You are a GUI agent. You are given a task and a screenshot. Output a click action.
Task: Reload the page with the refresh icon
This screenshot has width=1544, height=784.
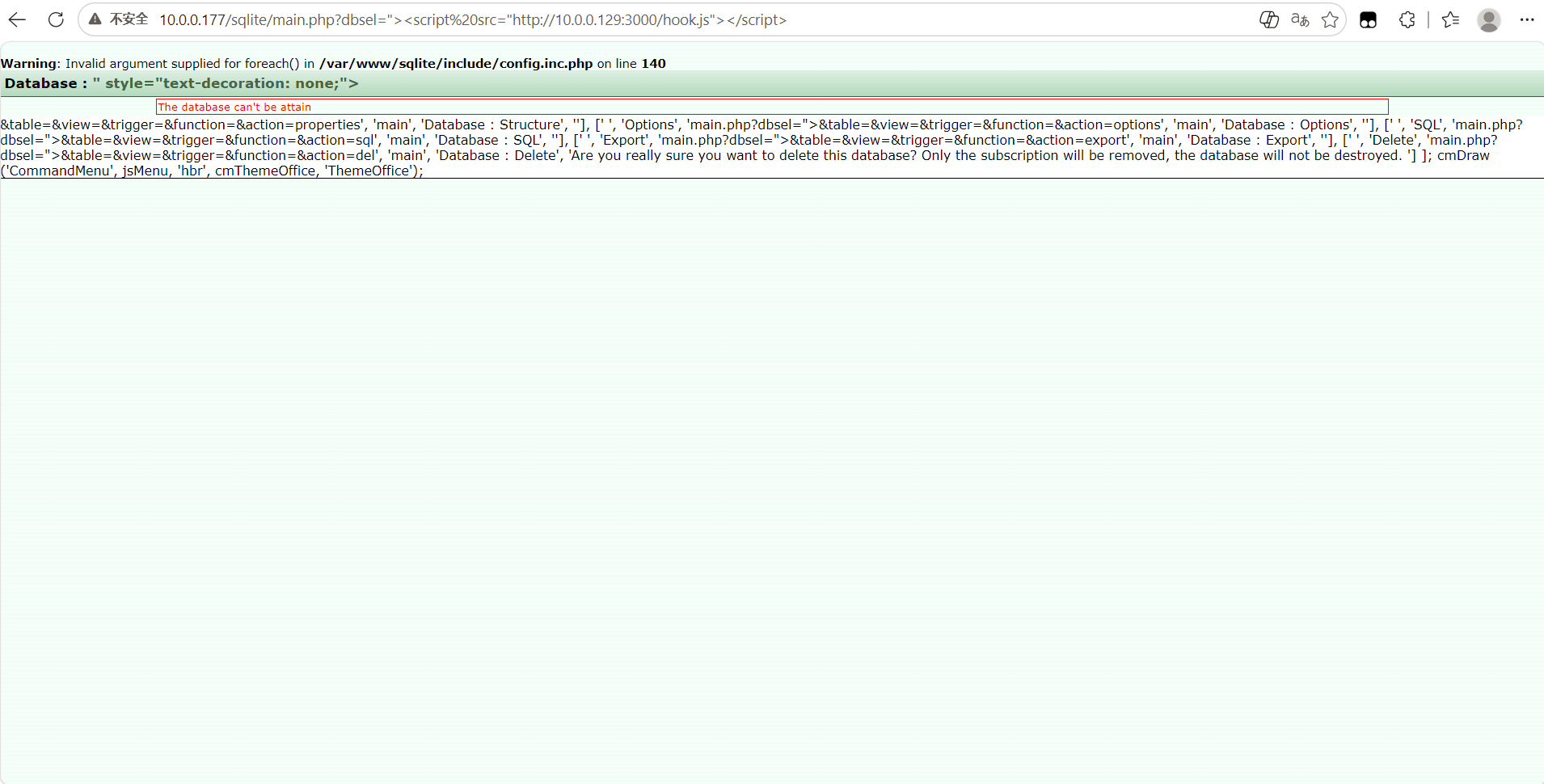pos(56,20)
